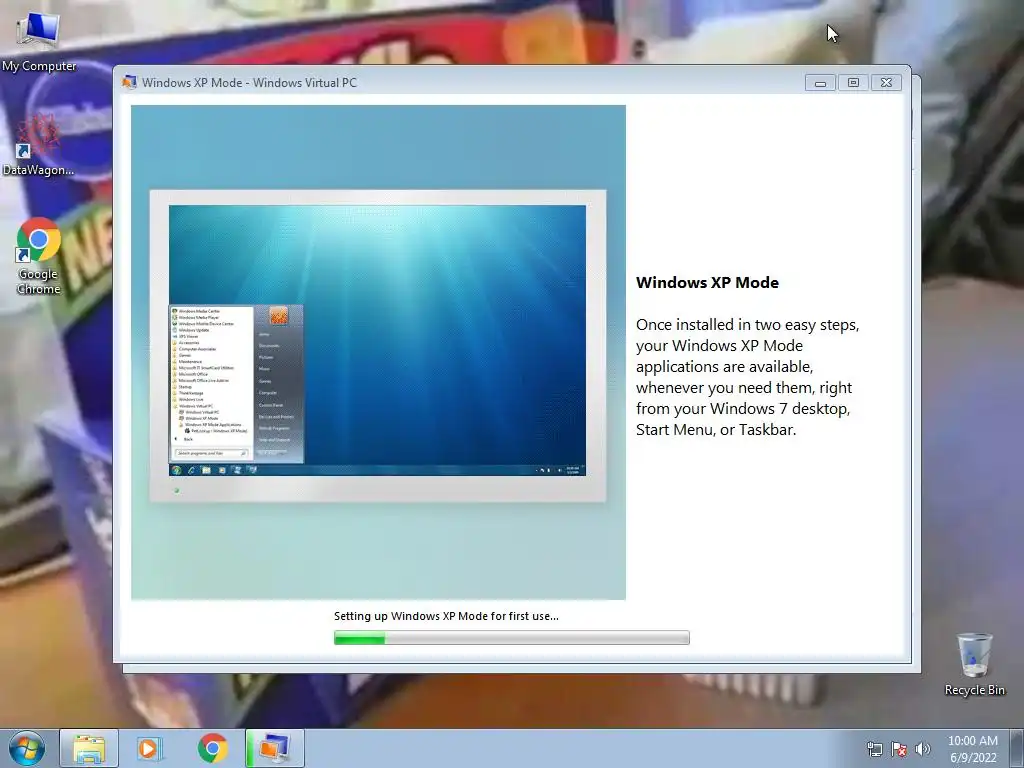Image resolution: width=1024 pixels, height=768 pixels.
Task: Click the green setup progress bar
Action: pos(511,637)
